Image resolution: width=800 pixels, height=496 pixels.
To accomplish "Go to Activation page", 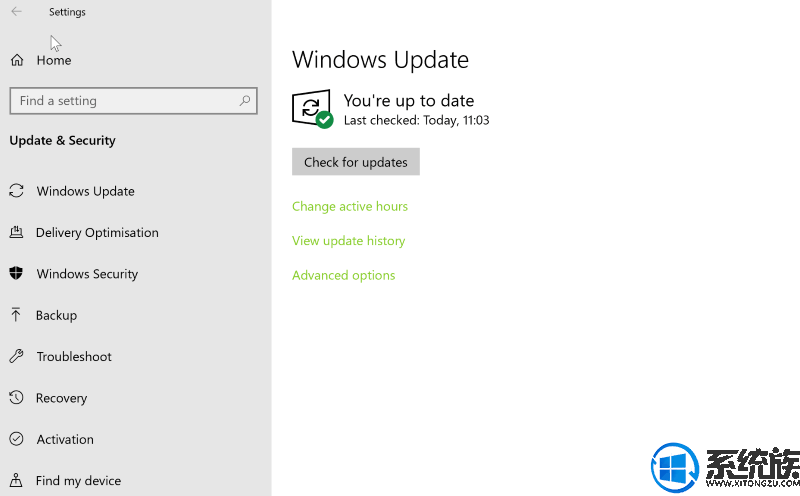I will pyautogui.click(x=65, y=439).
